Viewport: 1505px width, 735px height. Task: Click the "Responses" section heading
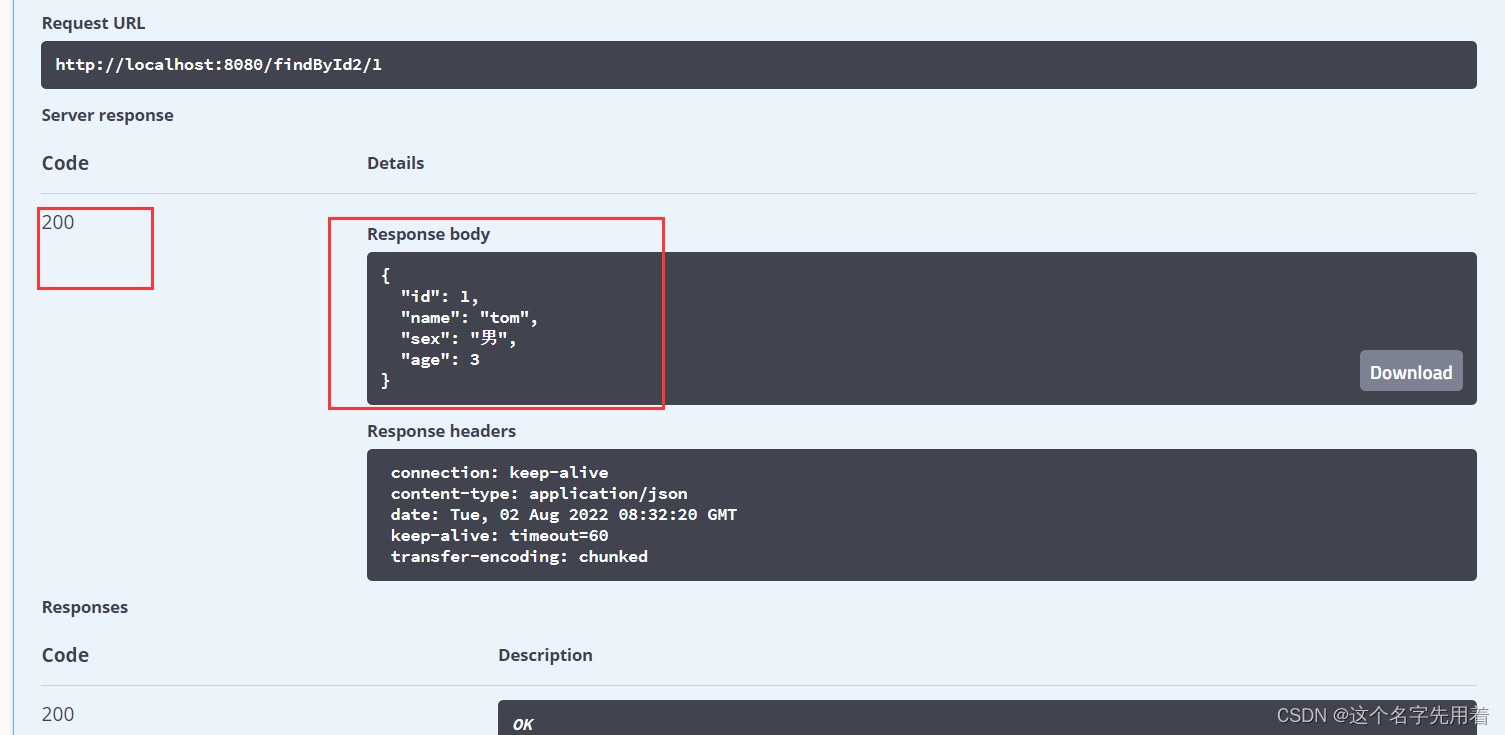pos(85,607)
